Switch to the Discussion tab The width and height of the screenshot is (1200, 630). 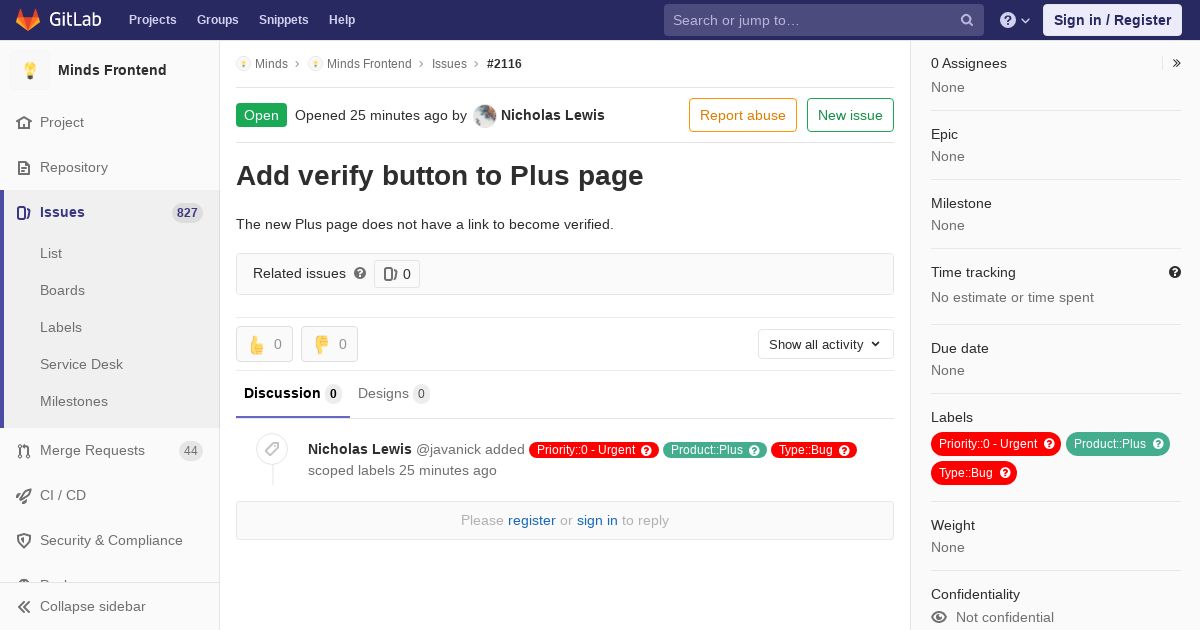293,394
